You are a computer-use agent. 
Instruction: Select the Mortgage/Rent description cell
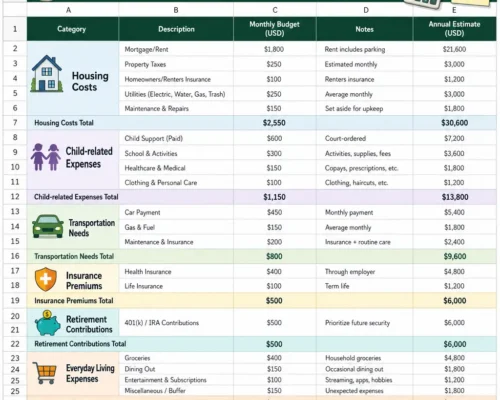pos(176,49)
